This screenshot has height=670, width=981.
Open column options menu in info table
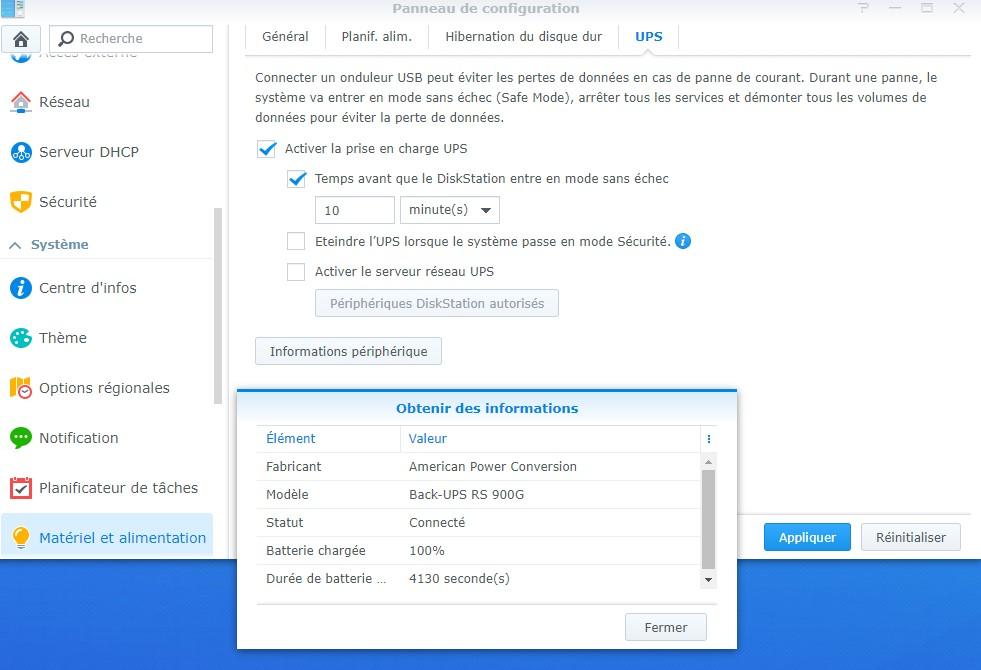(708, 439)
